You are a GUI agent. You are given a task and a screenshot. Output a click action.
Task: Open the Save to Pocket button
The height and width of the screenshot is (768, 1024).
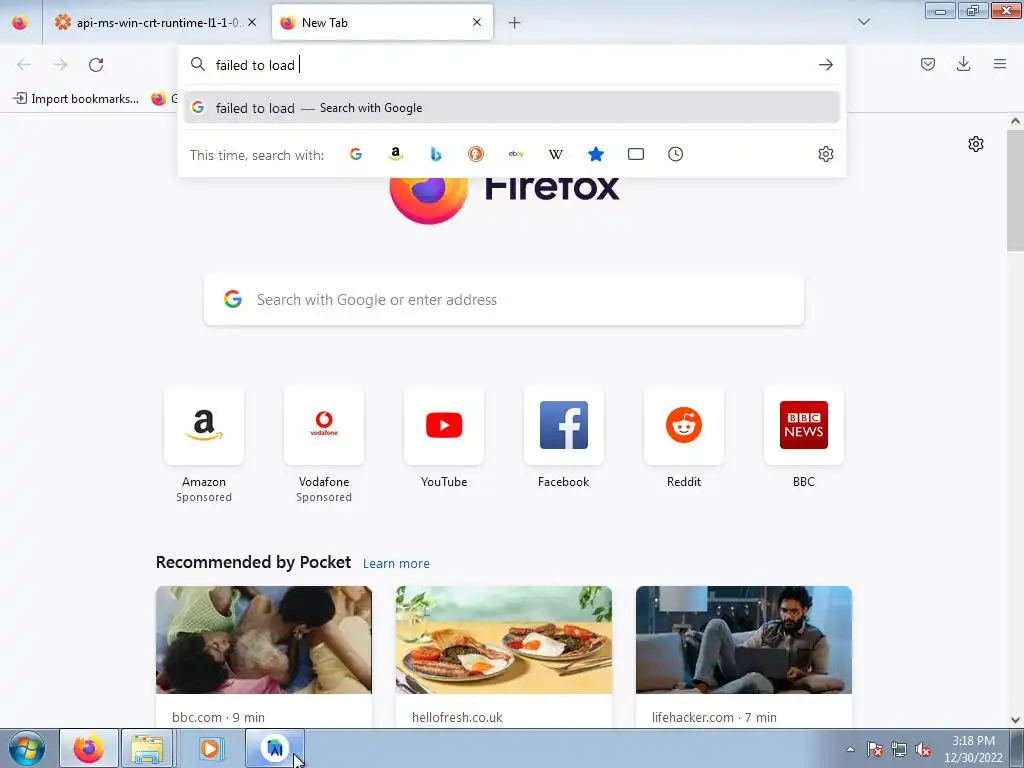pyautogui.click(x=927, y=64)
